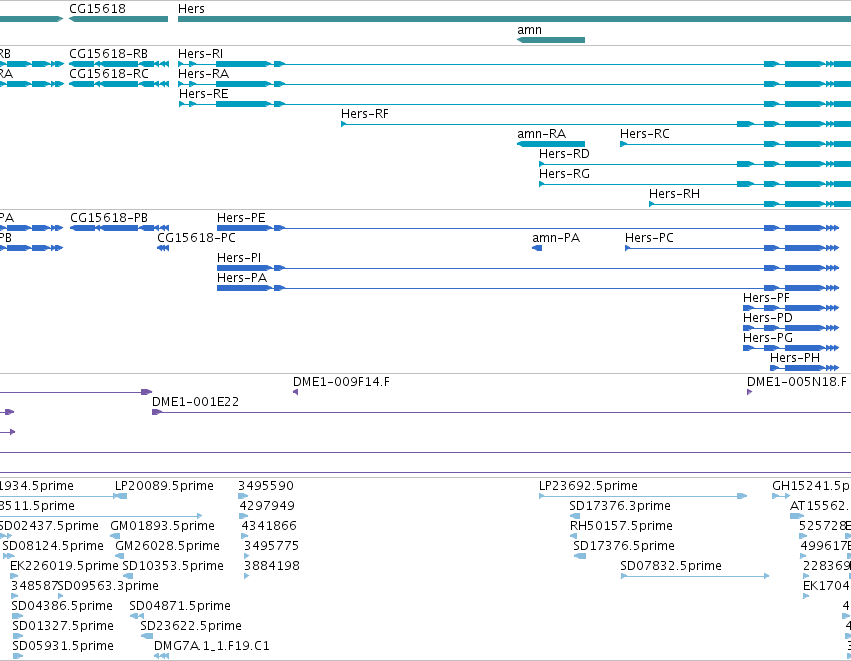Select the SD08124.5prime EST label

[53, 546]
